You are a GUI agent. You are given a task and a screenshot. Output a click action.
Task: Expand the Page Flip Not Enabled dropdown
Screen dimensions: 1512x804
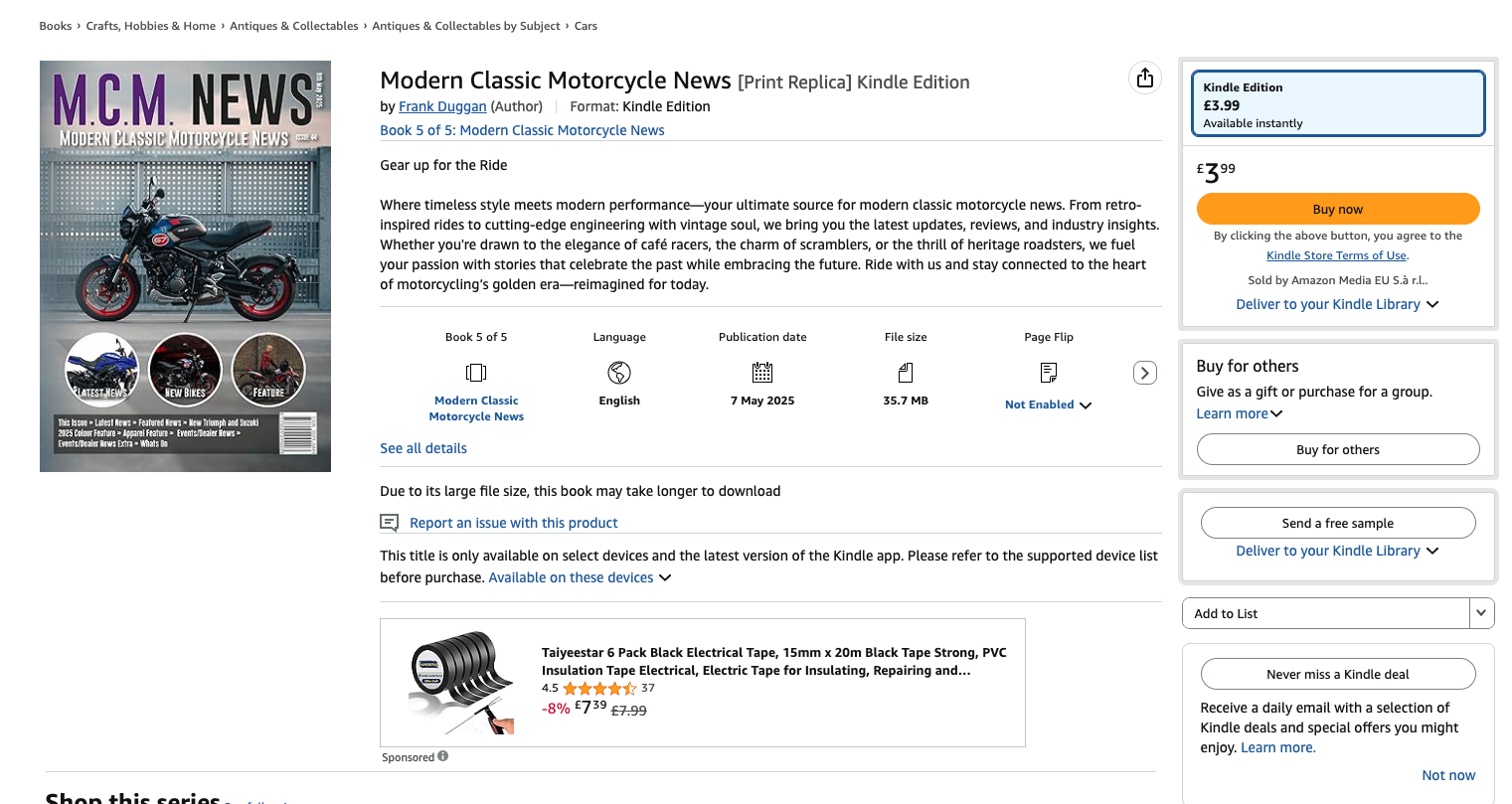click(x=1086, y=405)
